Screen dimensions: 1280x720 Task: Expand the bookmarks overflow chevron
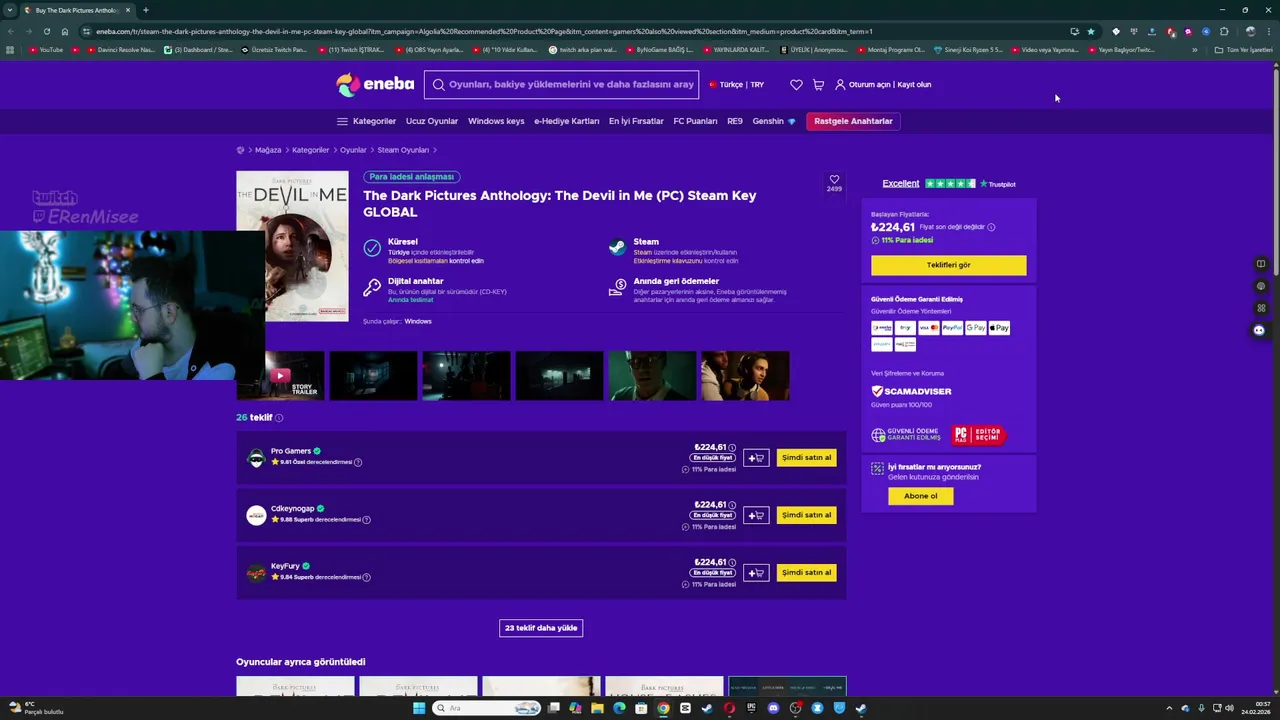(x=1194, y=50)
